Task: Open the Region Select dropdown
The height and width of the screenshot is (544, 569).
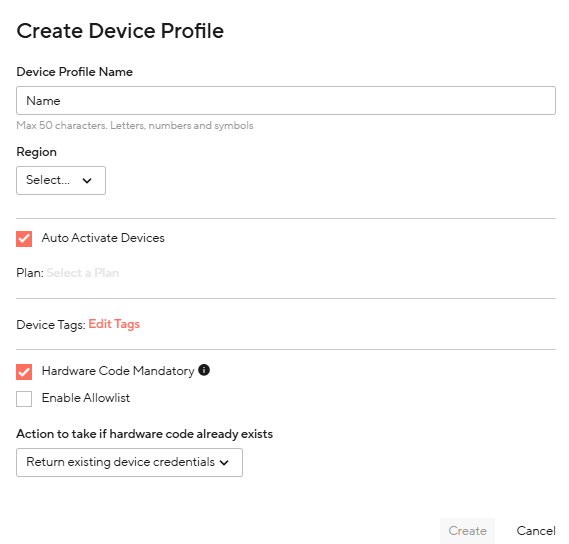Action: click(x=61, y=180)
